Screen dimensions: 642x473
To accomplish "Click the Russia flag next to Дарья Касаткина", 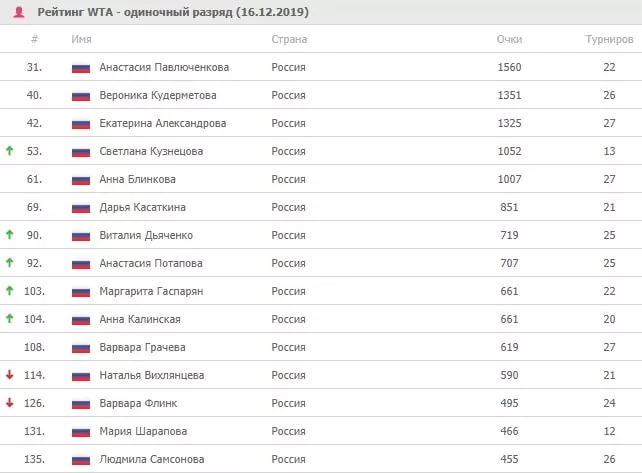I will coord(81,208).
